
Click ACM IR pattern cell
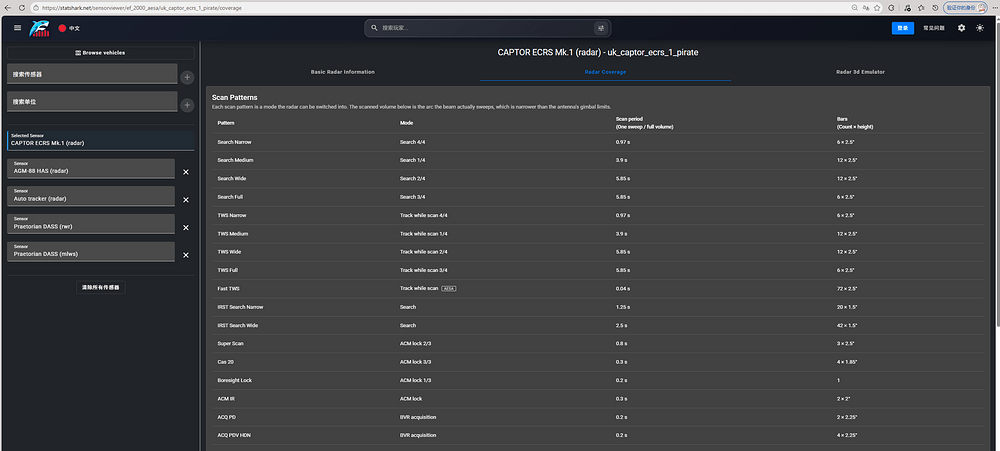[x=226, y=399]
